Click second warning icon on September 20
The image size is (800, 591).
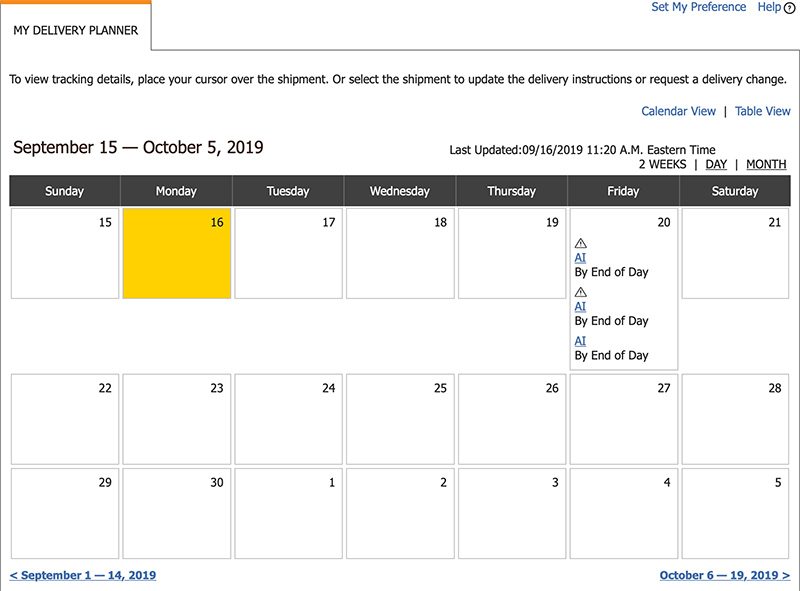point(581,292)
